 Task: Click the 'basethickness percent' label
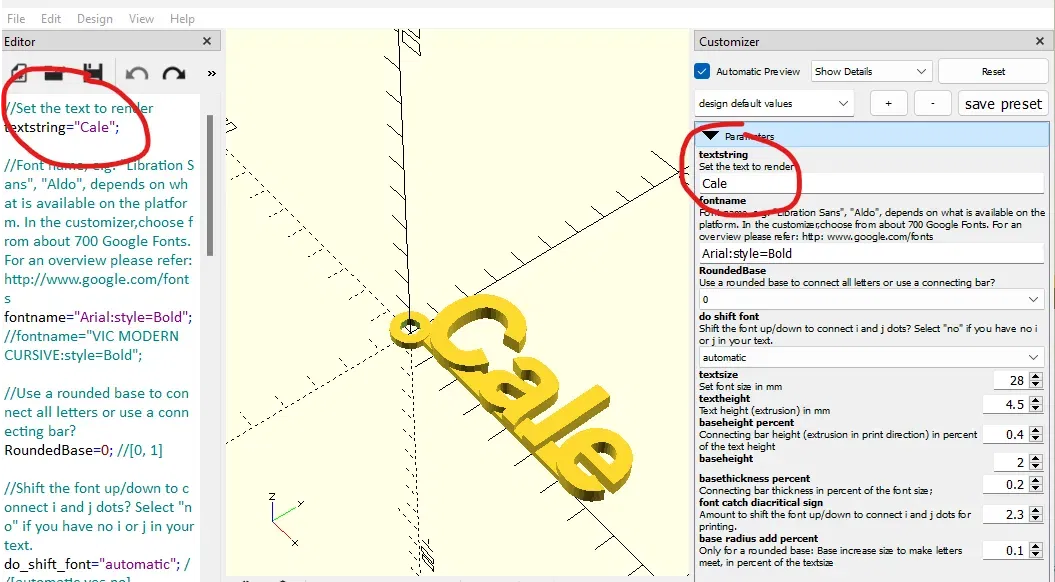754,478
